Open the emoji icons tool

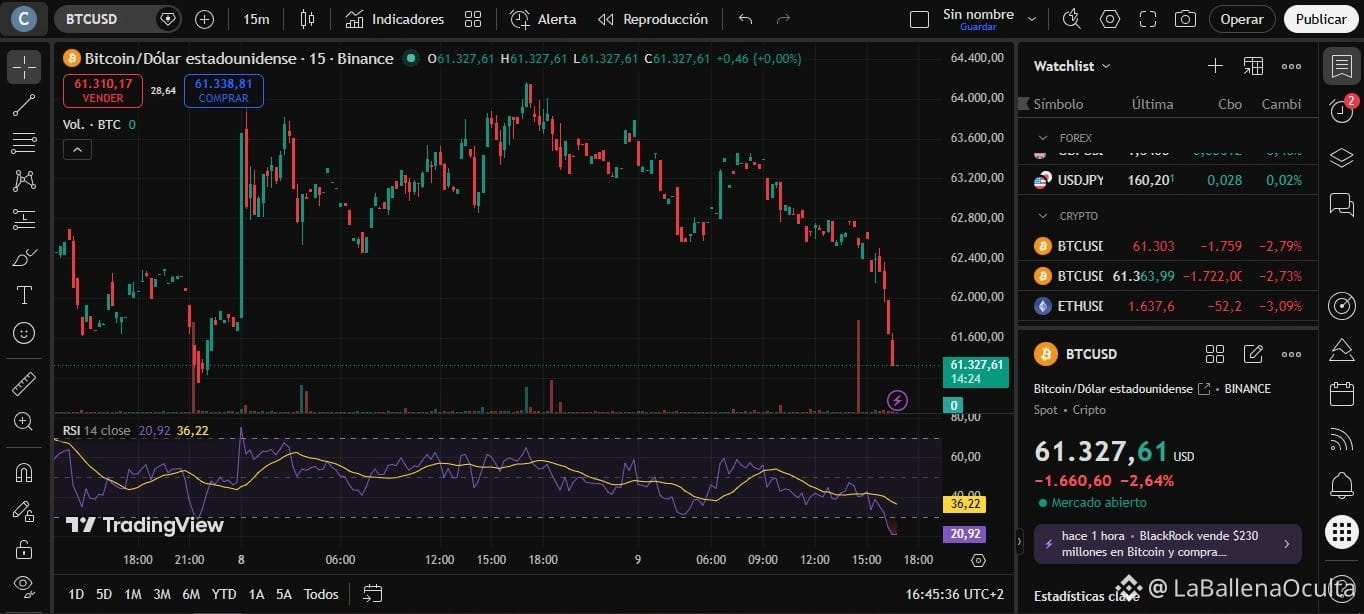[24, 333]
